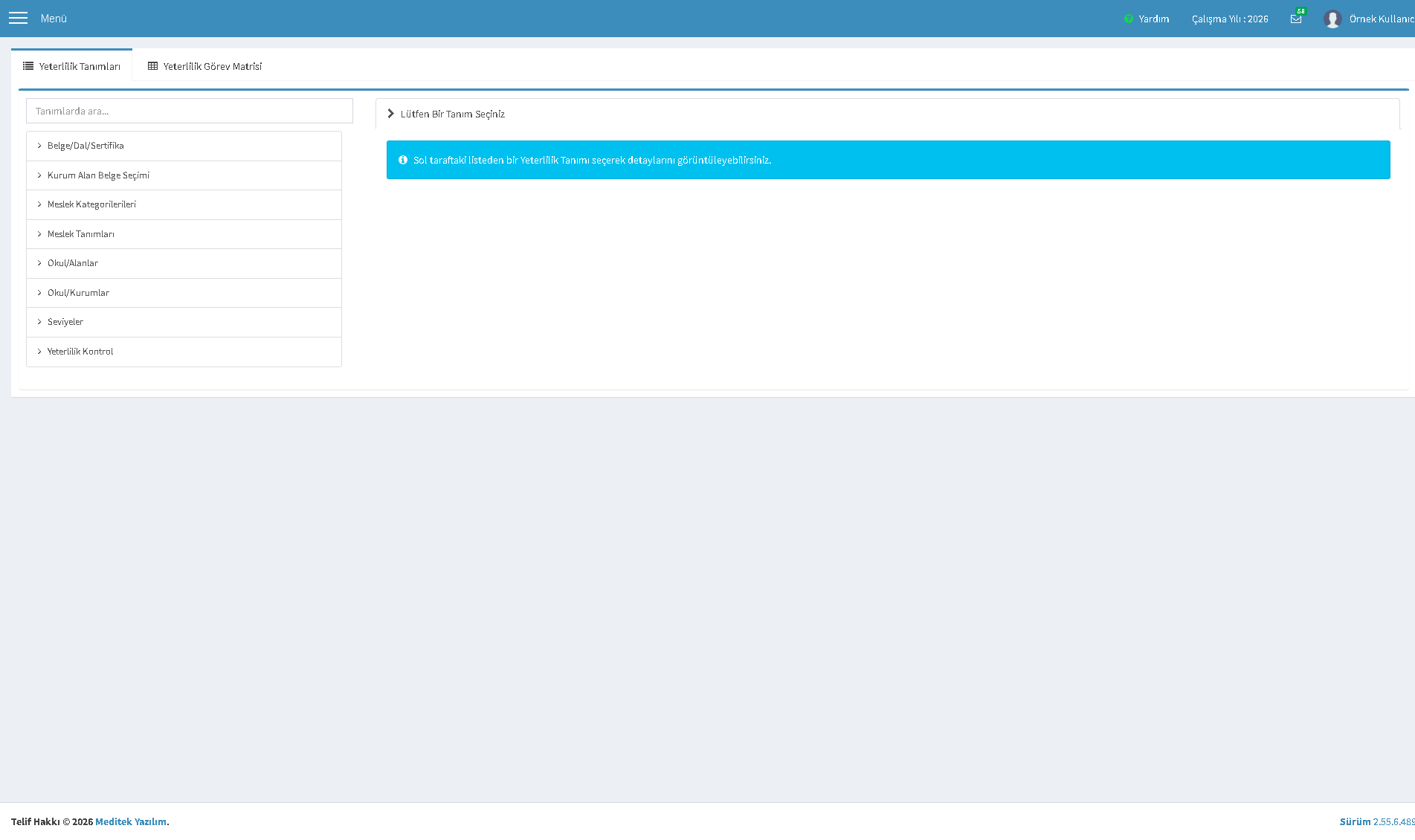Screen dimensions: 1415x840
Task: Select the Kurum Alan Belge Seçimi item
Action: pyautogui.click(x=184, y=175)
